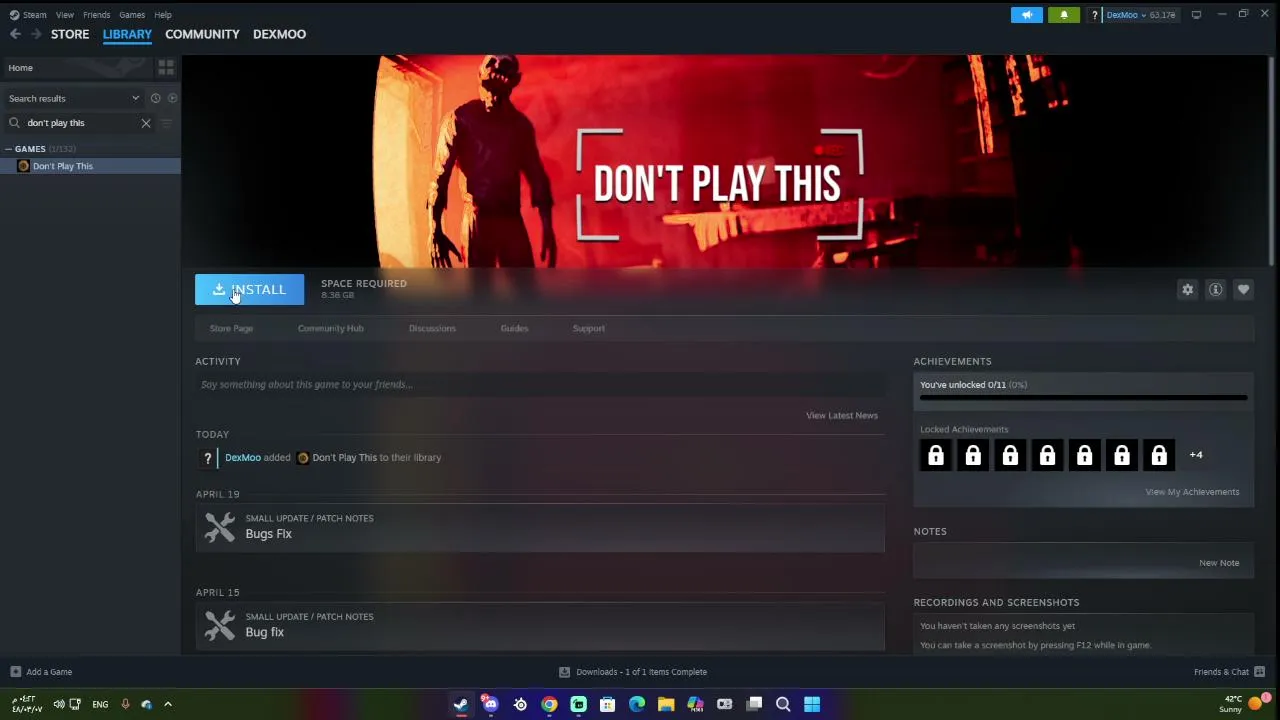Open the DEXMOO profile tab
Image resolution: width=1280 pixels, height=720 pixels.
[279, 34]
